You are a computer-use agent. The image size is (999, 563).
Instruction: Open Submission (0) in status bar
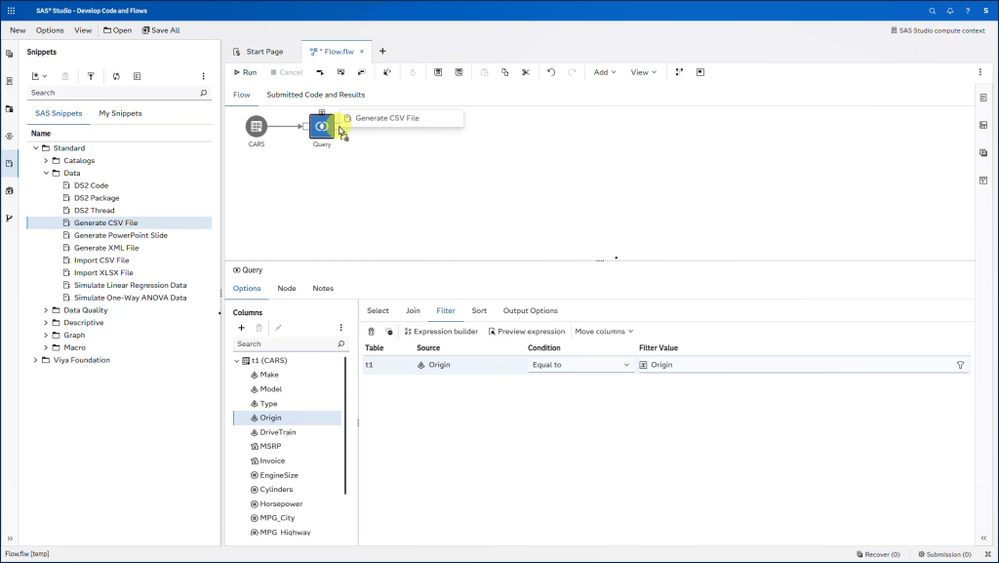(x=944, y=554)
